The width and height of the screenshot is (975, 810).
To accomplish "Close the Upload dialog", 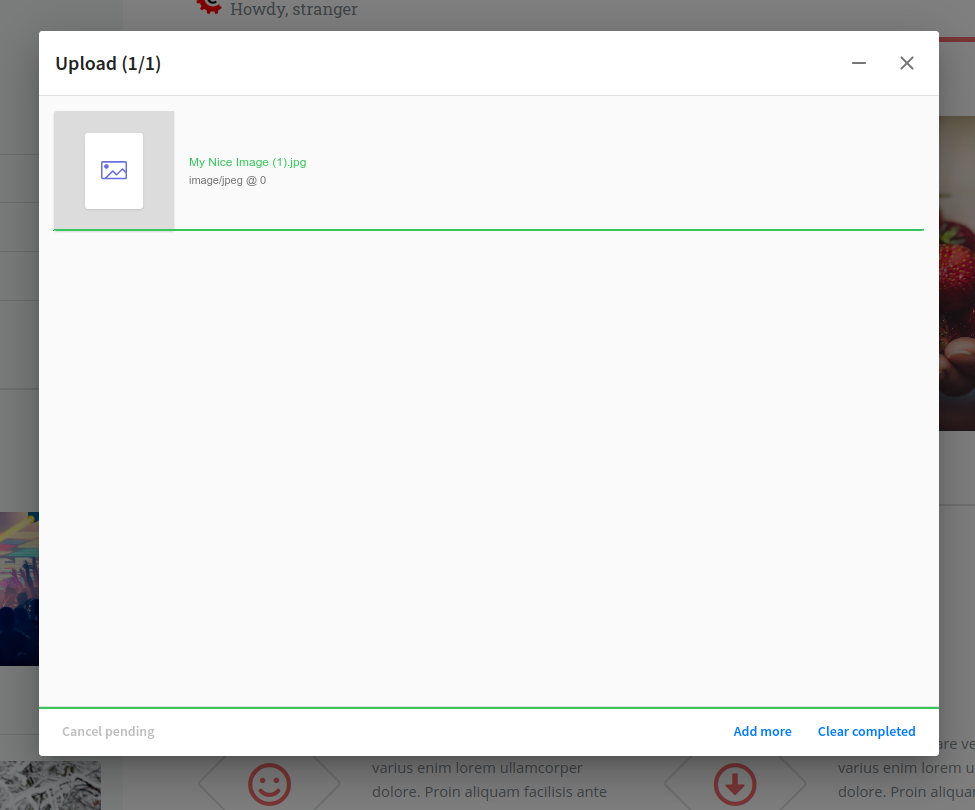I will (x=907, y=63).
